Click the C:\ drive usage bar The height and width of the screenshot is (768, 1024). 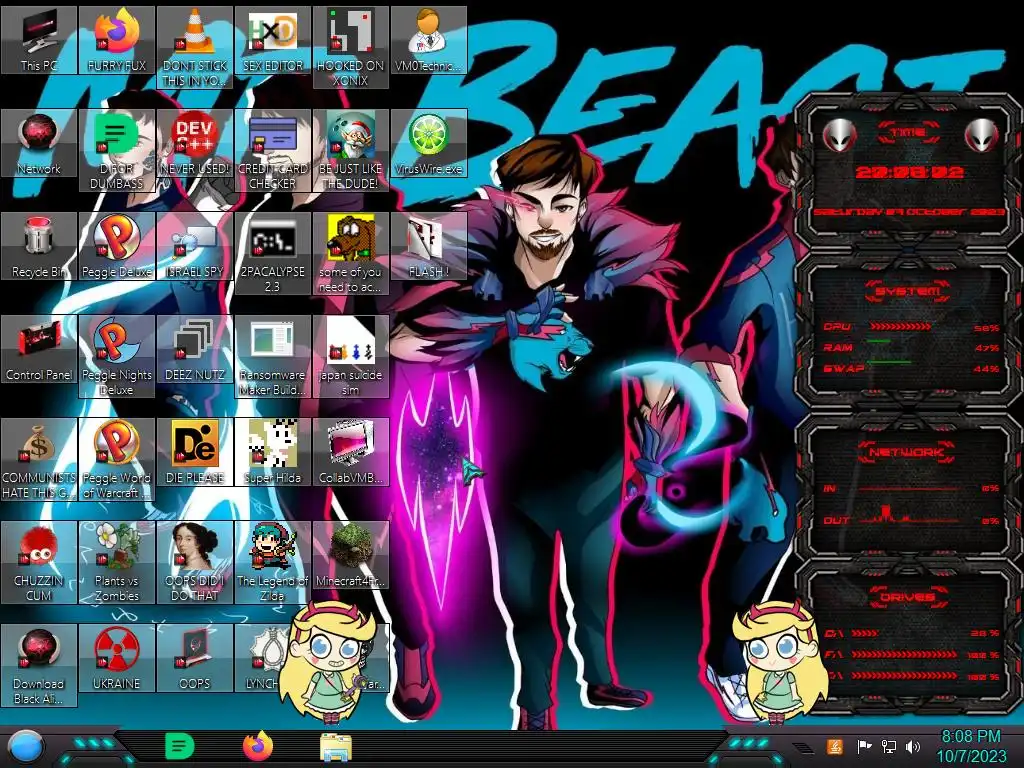coord(865,633)
